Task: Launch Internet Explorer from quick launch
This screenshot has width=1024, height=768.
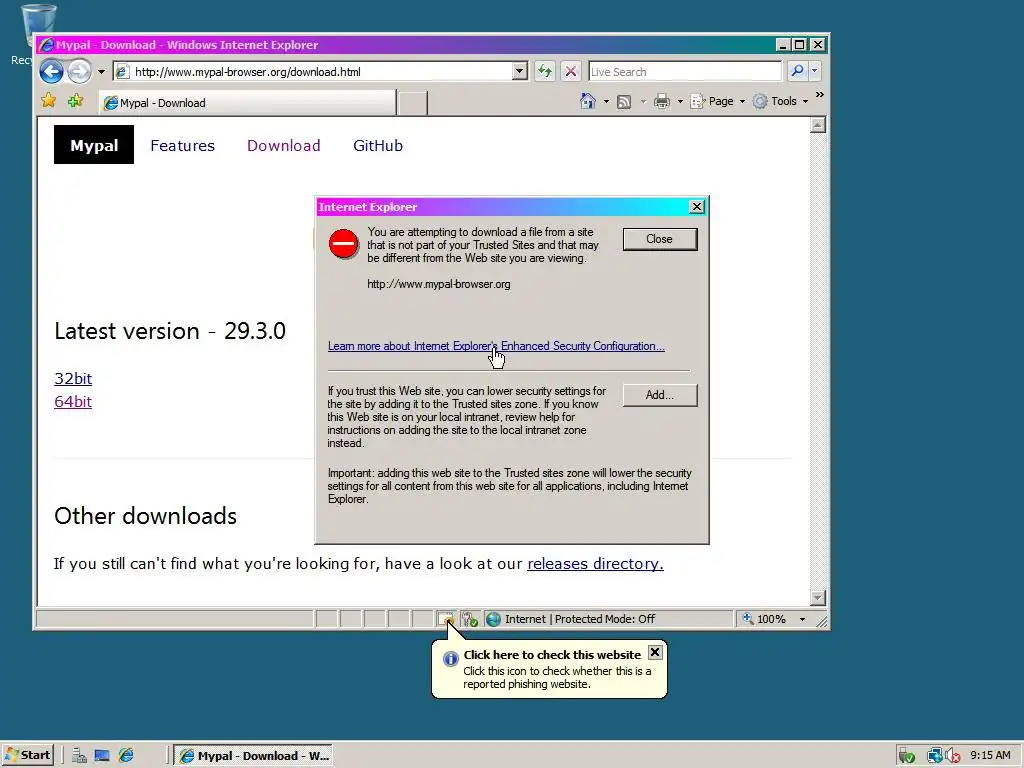Action: [126, 756]
